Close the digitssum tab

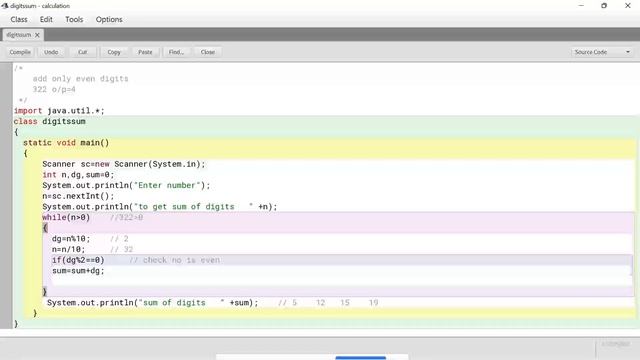[x=37, y=35]
